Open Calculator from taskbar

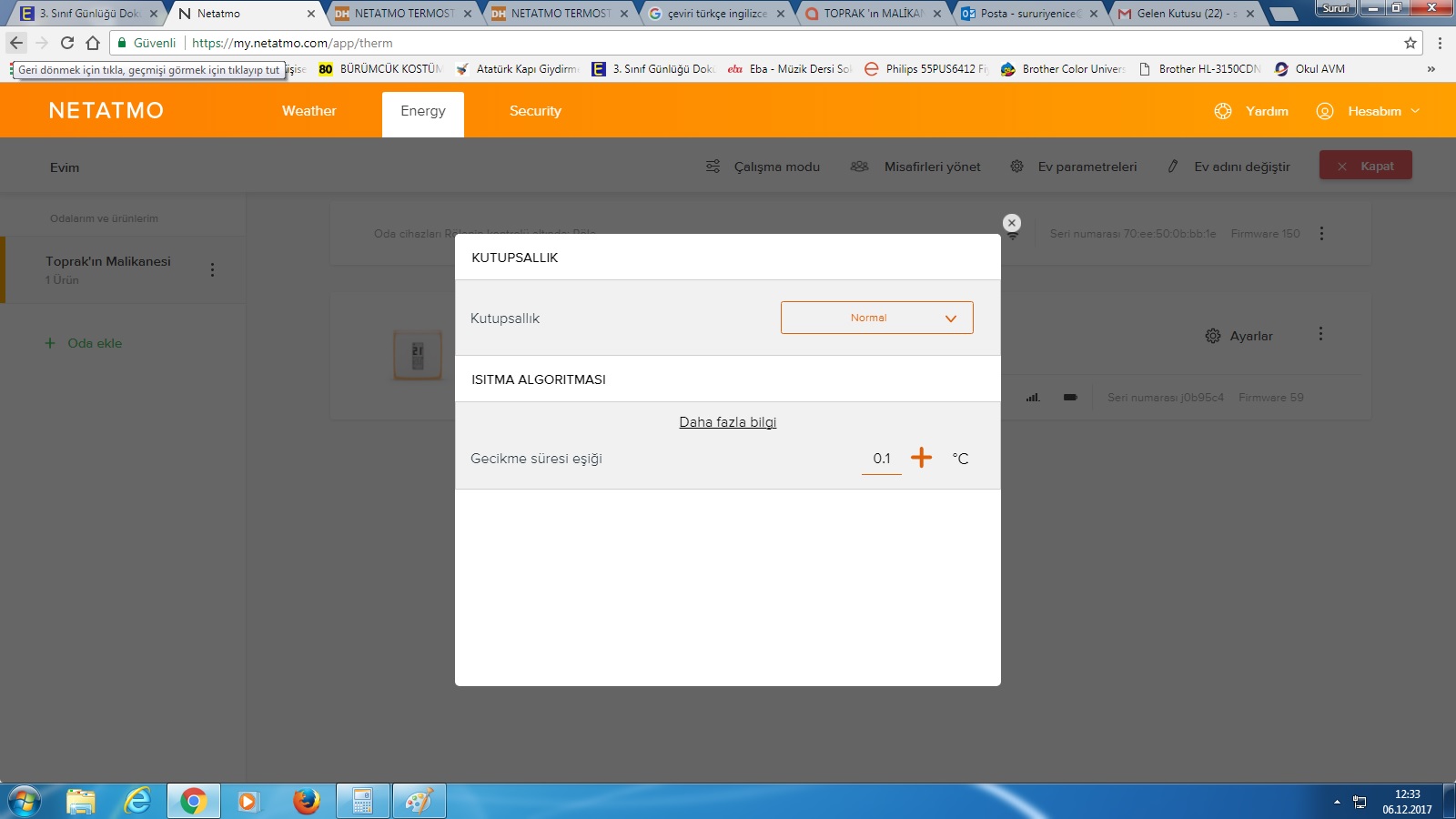click(x=362, y=802)
